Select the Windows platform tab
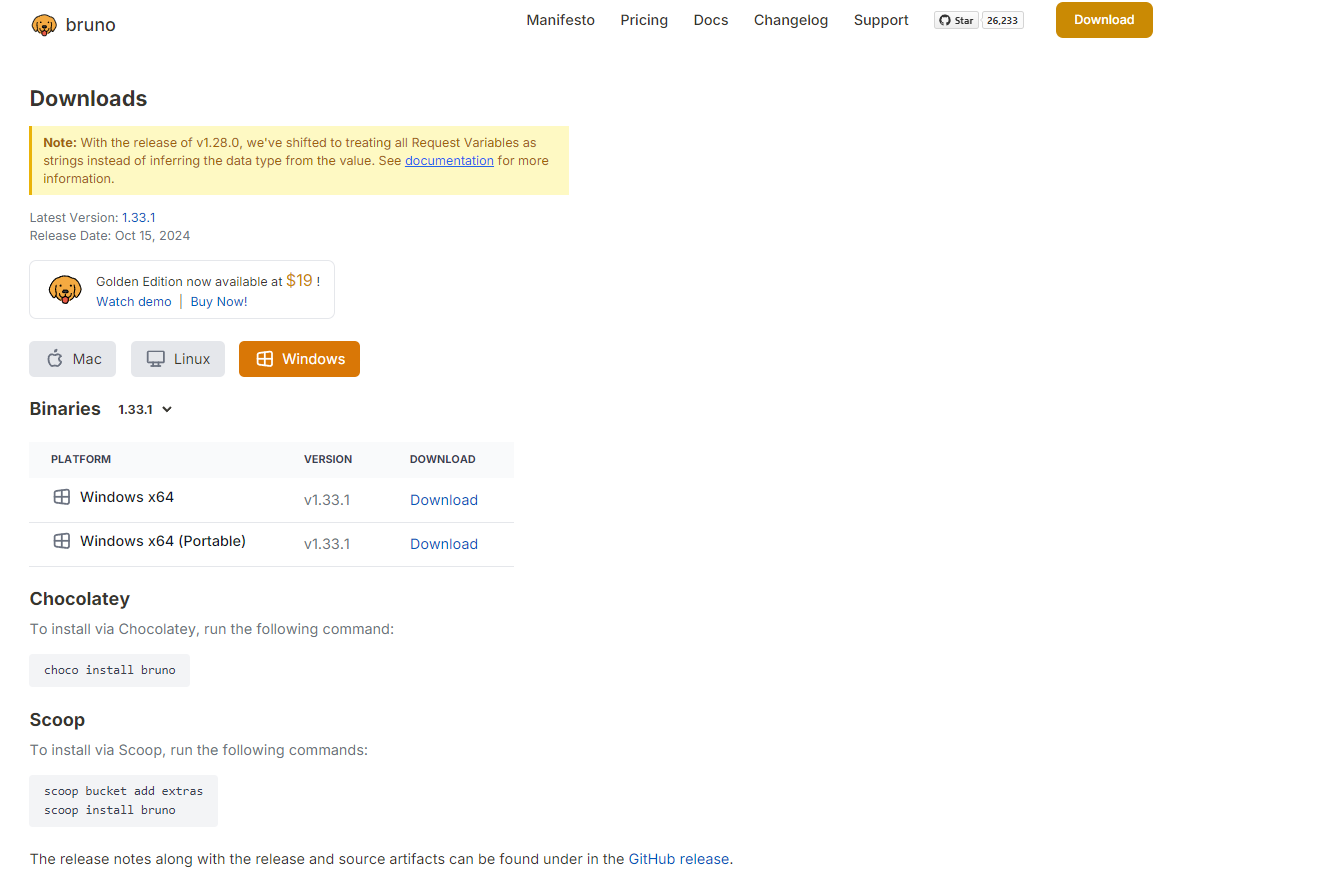 299,359
